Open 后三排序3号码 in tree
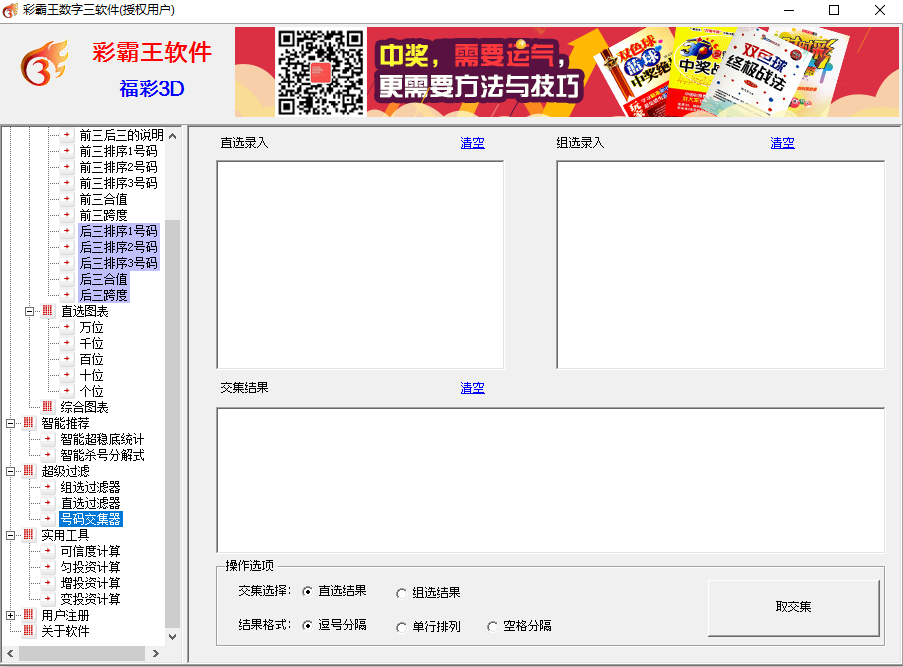Screen dimensions: 903x667 click(x=118, y=263)
